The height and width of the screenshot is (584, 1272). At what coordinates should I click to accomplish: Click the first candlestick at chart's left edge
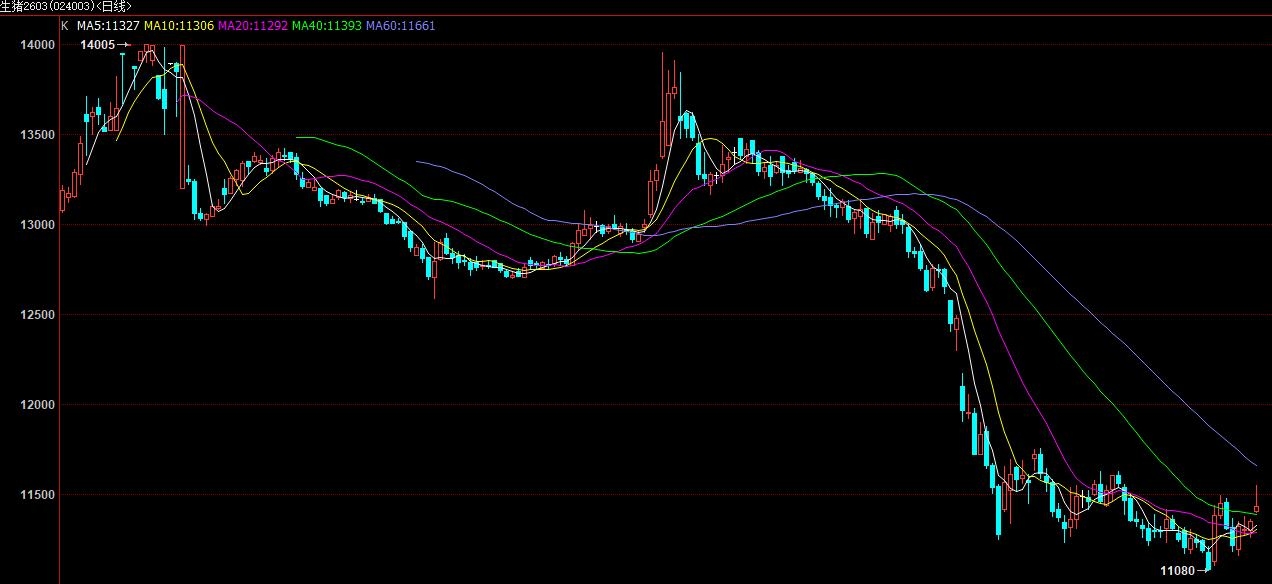[x=62, y=197]
